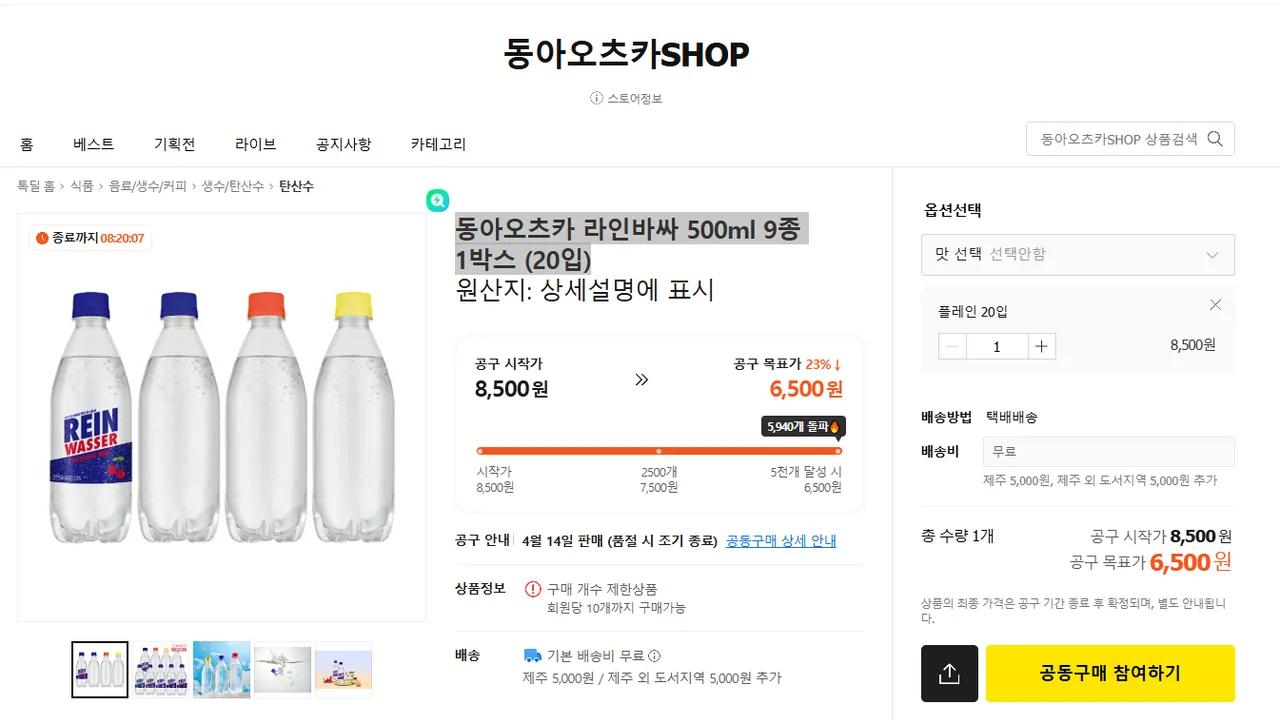The height and width of the screenshot is (720, 1280).
Task: Click the group-buy progress bar
Action: tap(658, 451)
